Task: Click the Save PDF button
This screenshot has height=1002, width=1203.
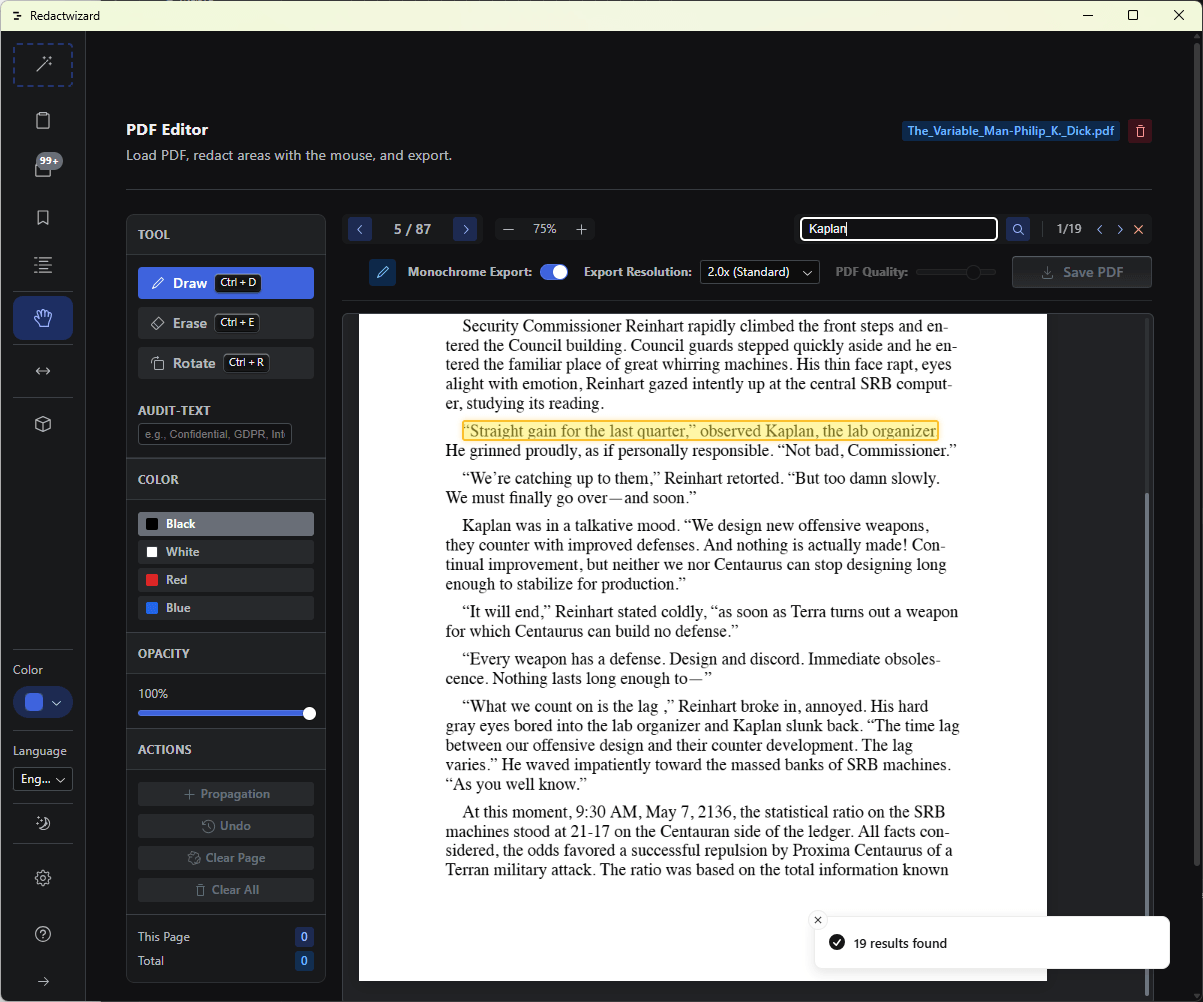Action: 1082,272
